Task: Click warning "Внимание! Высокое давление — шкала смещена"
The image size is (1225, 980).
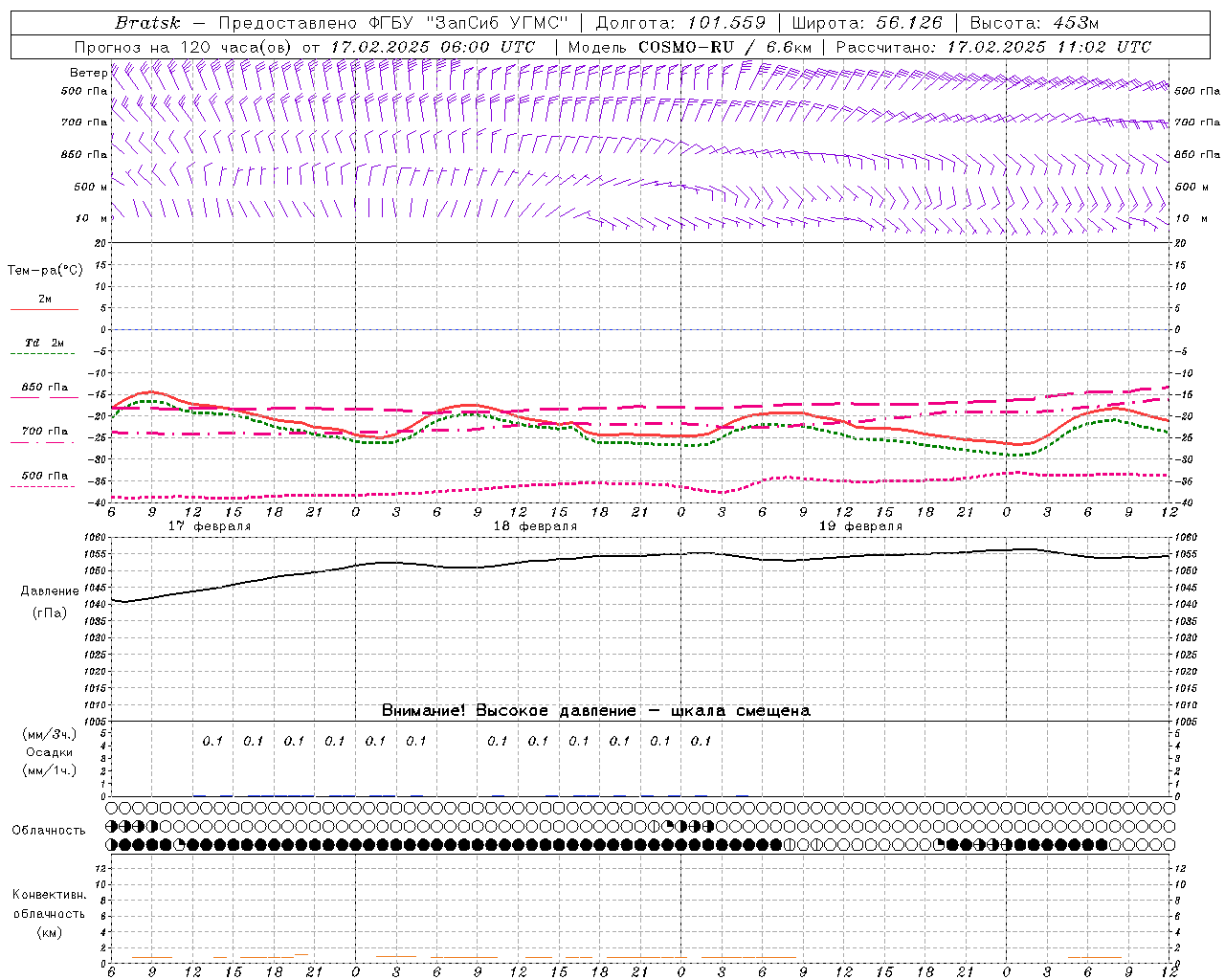Action: [596, 710]
